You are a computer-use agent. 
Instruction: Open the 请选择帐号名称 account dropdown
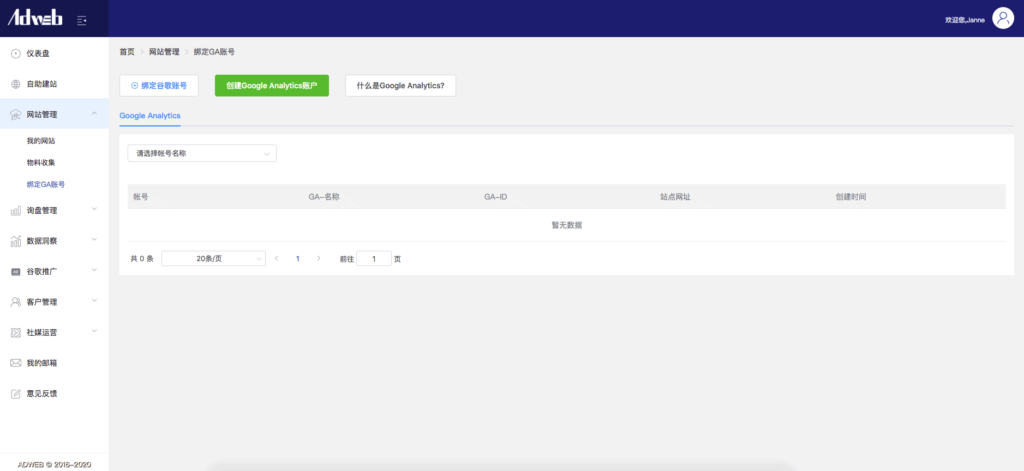pyautogui.click(x=201, y=154)
